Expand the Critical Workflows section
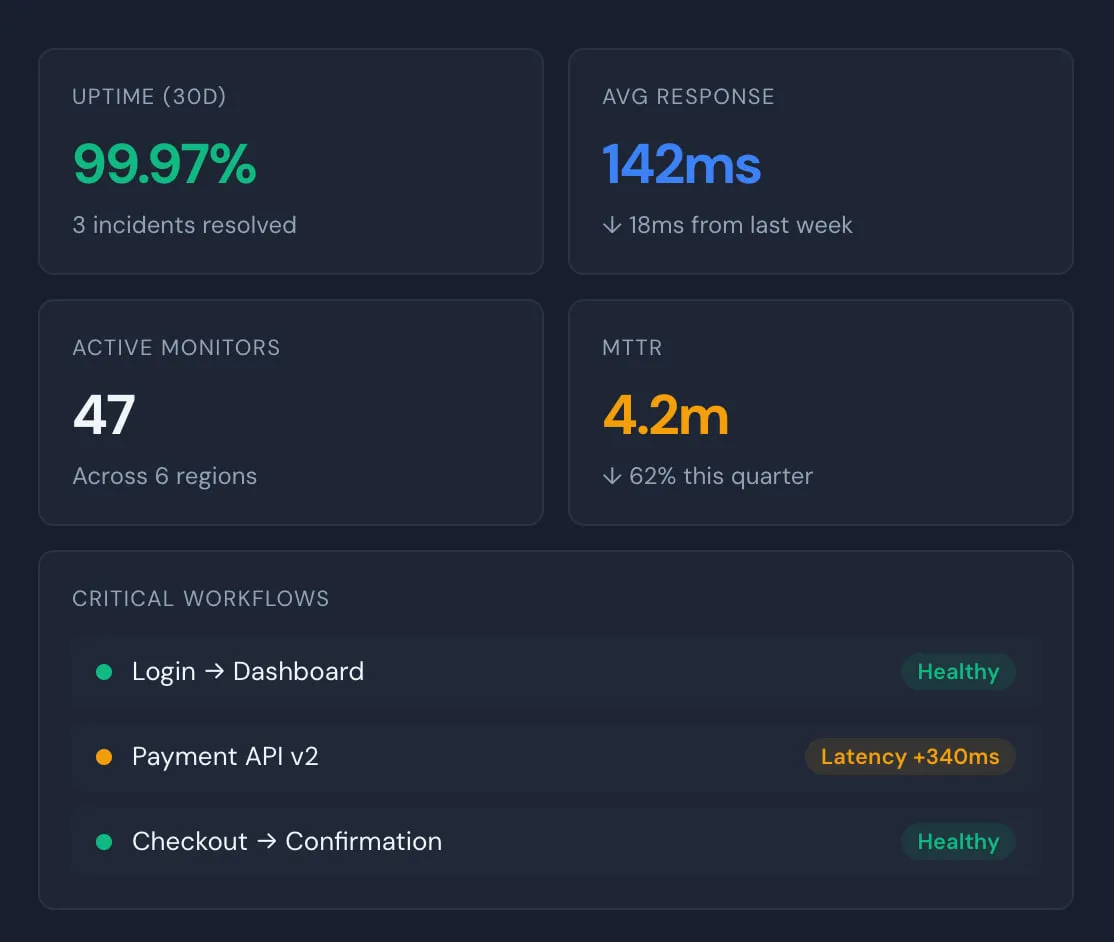 tap(200, 598)
